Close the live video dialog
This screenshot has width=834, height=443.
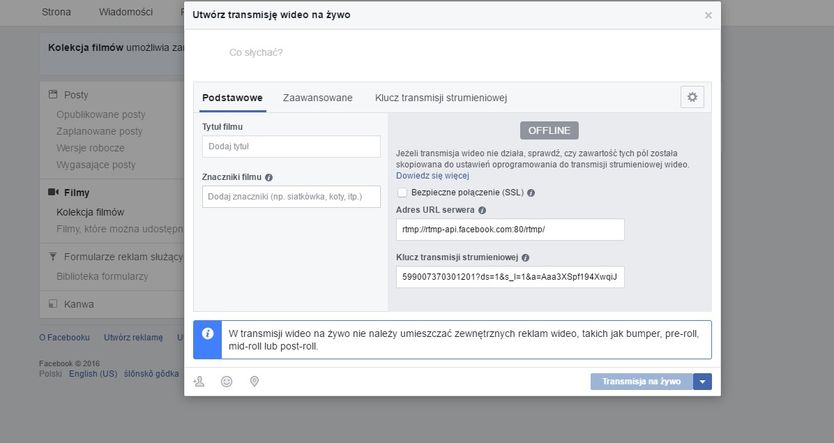(708, 15)
